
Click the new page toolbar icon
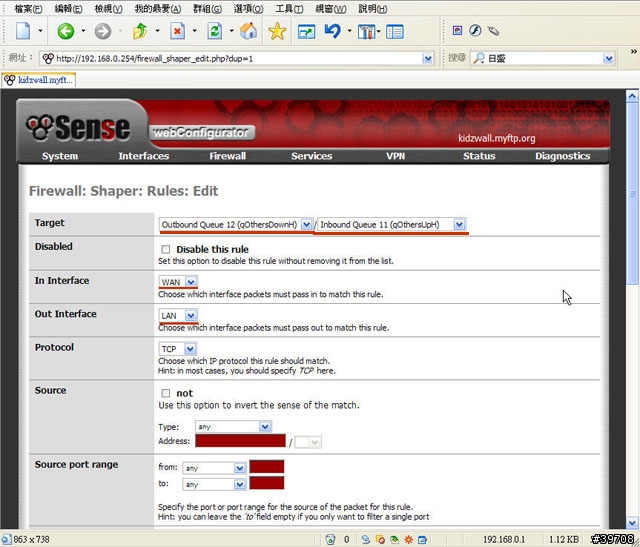click(23, 31)
